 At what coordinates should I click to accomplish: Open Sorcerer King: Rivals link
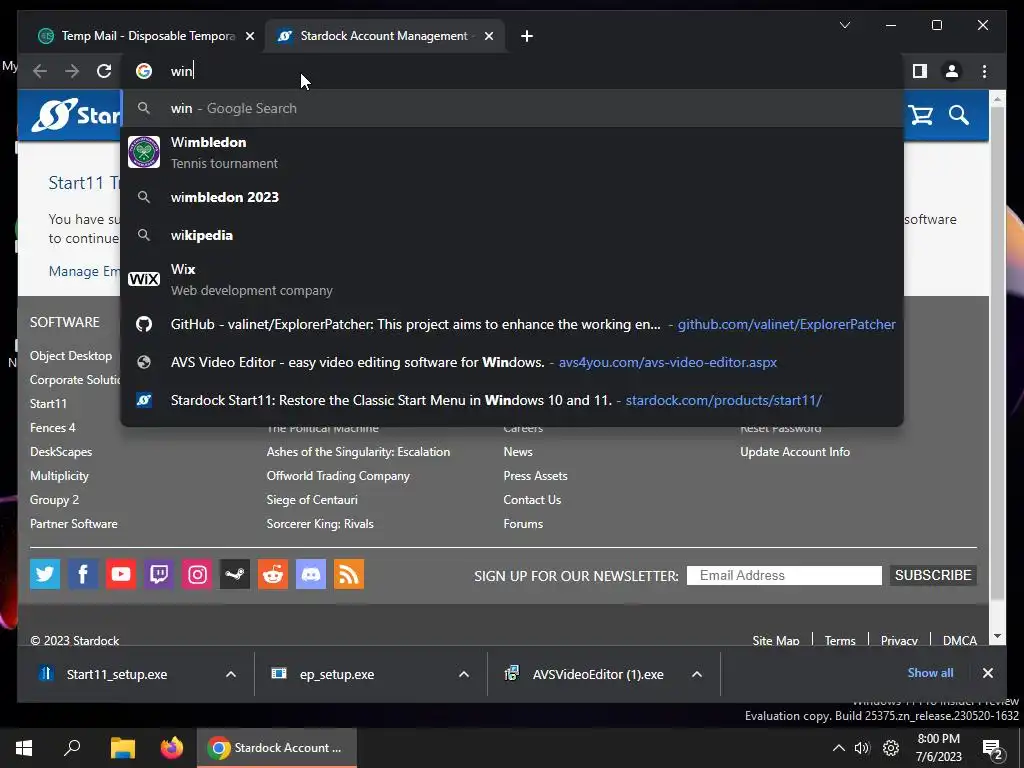pyautogui.click(x=320, y=524)
